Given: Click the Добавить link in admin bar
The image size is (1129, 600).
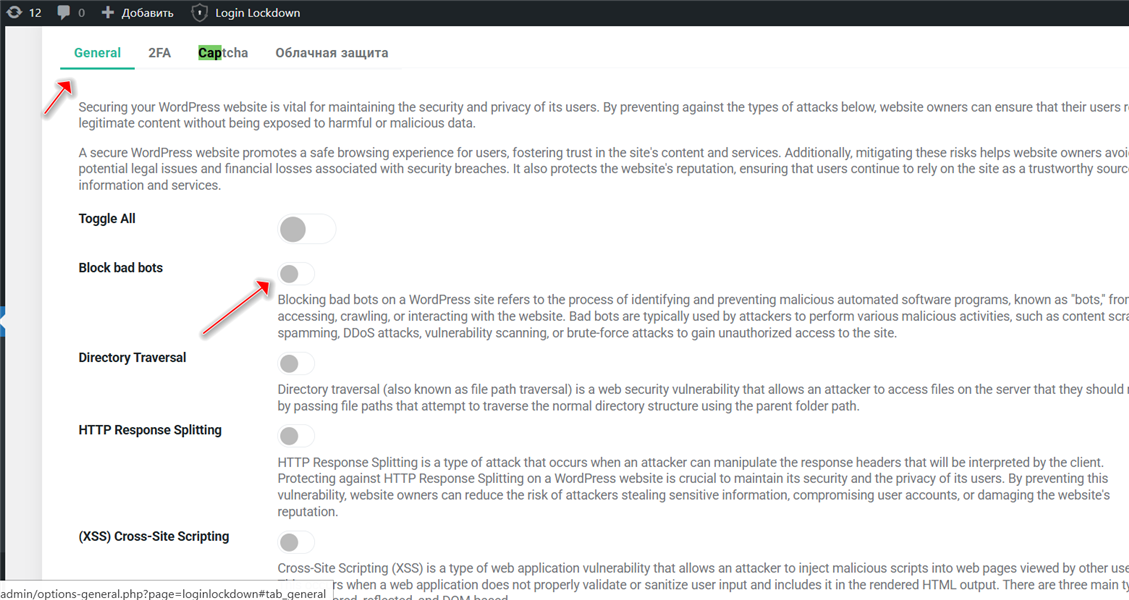Looking at the screenshot, I should click(x=146, y=13).
